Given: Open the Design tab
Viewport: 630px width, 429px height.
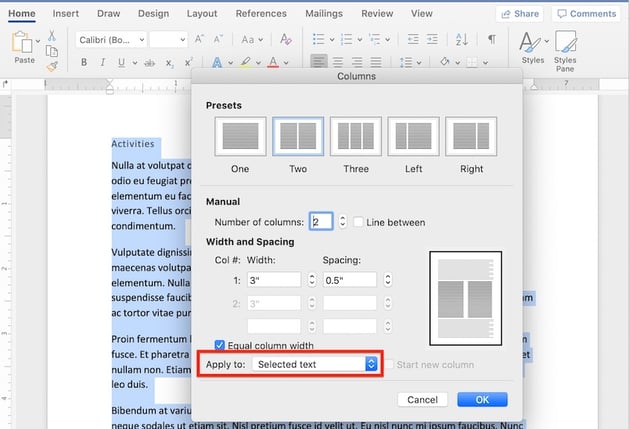Looking at the screenshot, I should click(x=153, y=14).
